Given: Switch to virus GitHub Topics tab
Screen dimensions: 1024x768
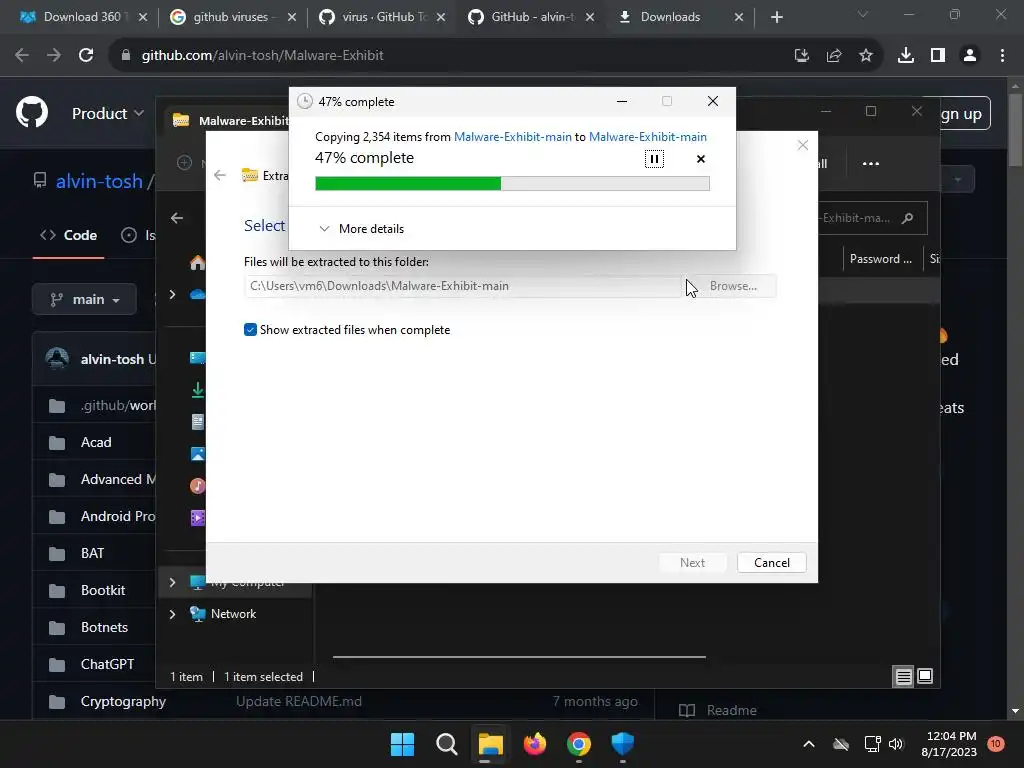Looking at the screenshot, I should [380, 17].
